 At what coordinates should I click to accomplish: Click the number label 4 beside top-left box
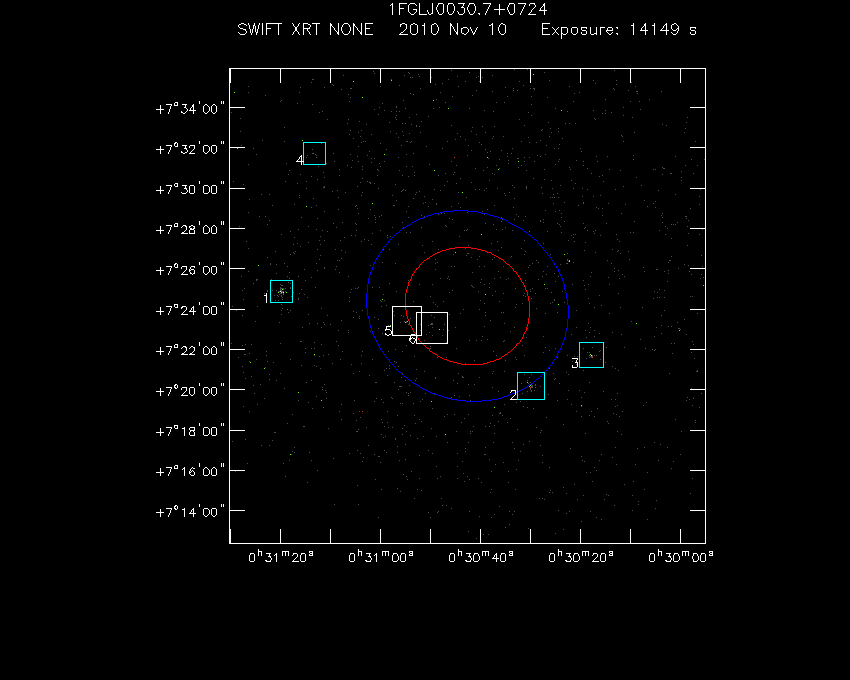pyautogui.click(x=300, y=160)
